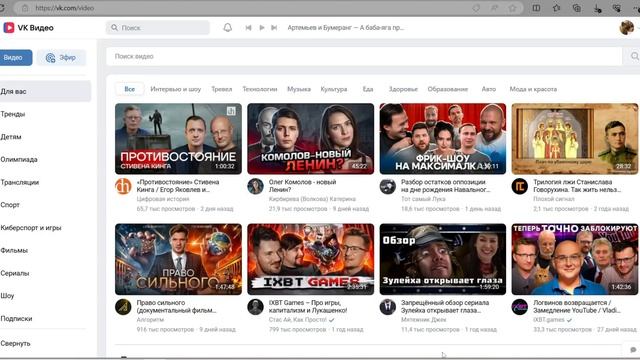This screenshot has width=640, height=360.
Task: Select the Все category tab
Action: pos(130,89)
